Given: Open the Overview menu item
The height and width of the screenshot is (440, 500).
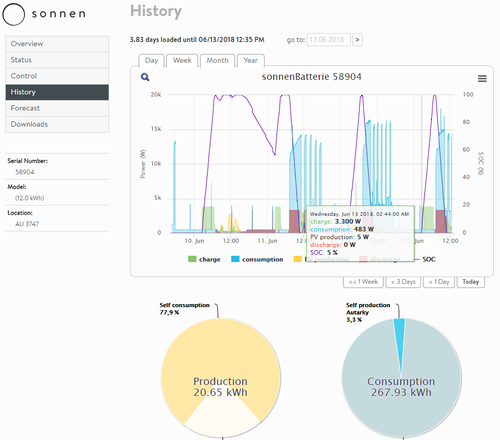Looking at the screenshot, I should (57, 44).
